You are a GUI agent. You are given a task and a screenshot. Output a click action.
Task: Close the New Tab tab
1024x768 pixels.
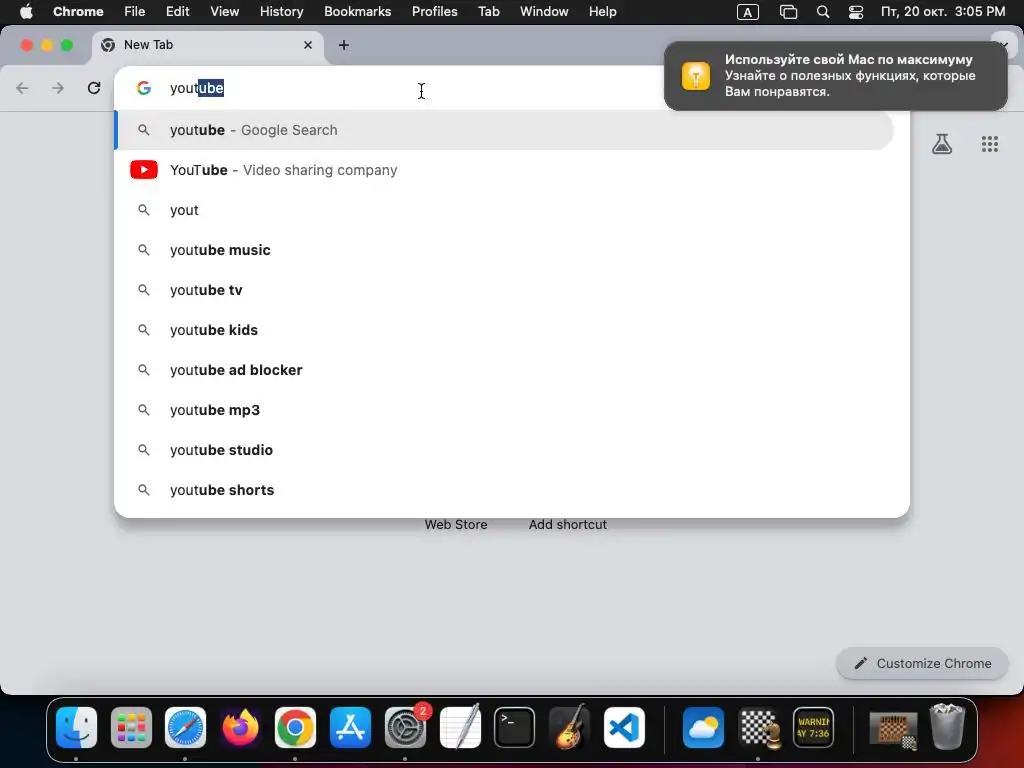tap(308, 45)
